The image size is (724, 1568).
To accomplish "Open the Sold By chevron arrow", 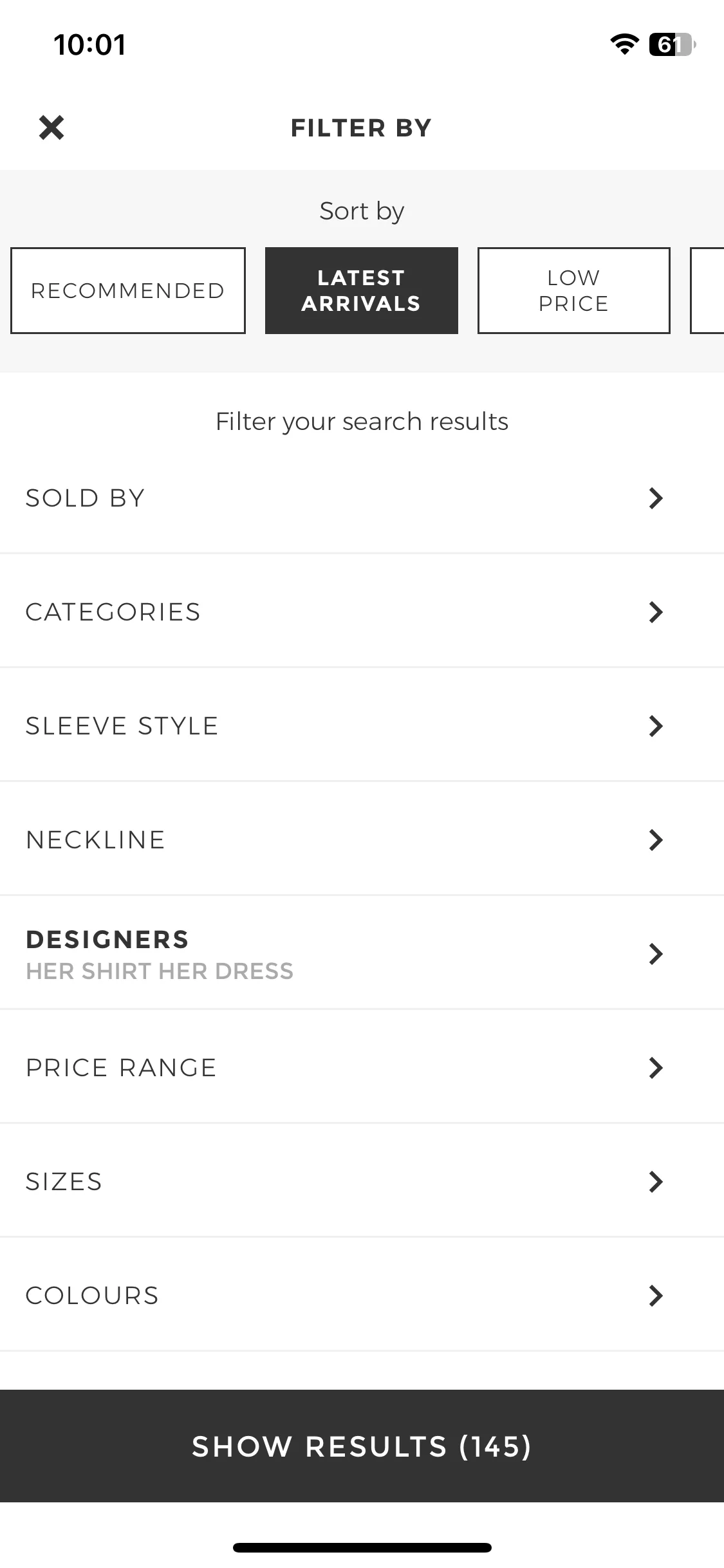I will click(x=656, y=498).
